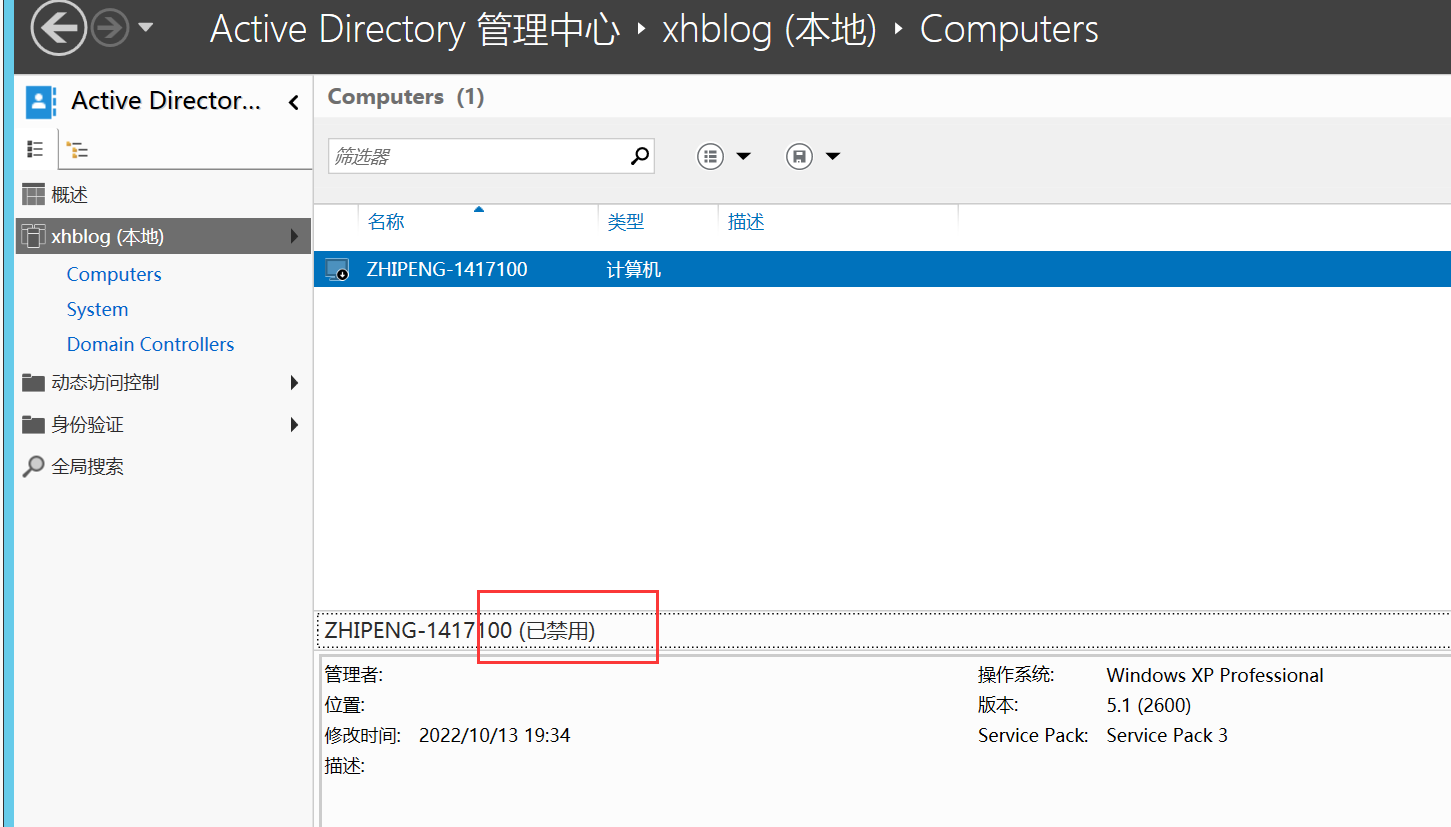Open the System container link
Screen dimensions: 1451x827
pos(97,309)
